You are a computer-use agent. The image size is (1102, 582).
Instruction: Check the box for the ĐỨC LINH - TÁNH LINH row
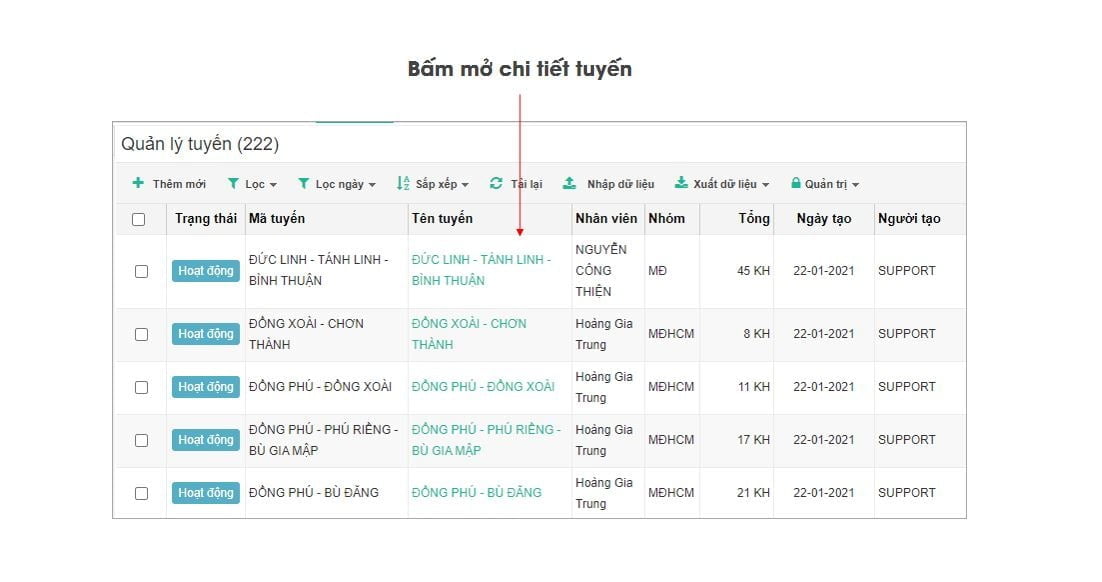click(141, 271)
